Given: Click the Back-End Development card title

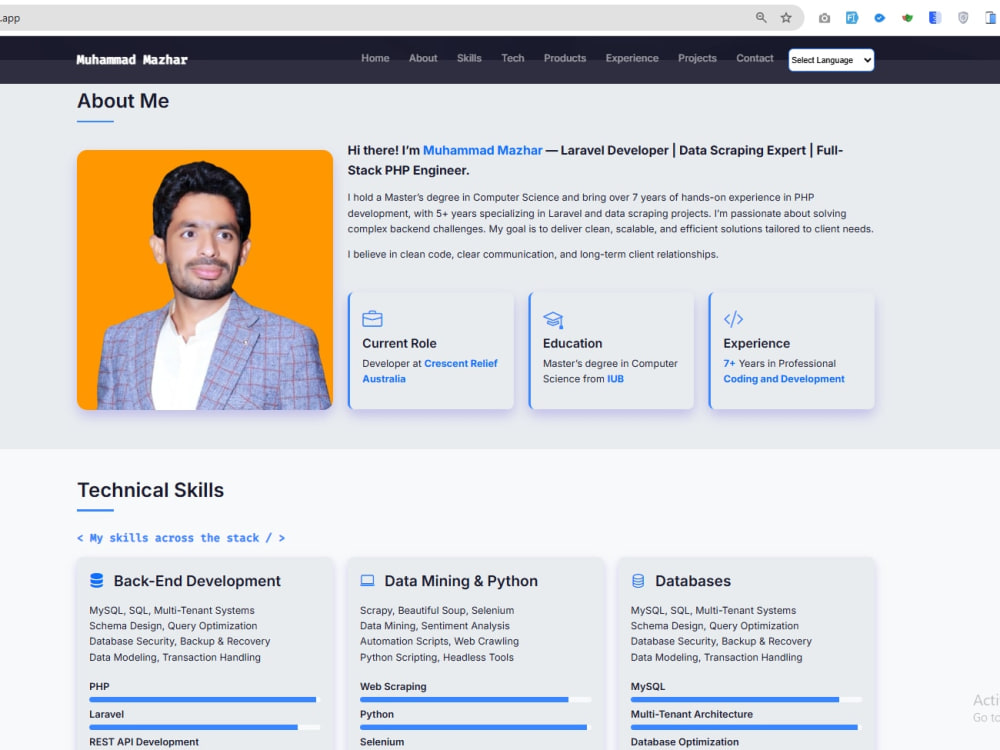Looking at the screenshot, I should coord(197,581).
